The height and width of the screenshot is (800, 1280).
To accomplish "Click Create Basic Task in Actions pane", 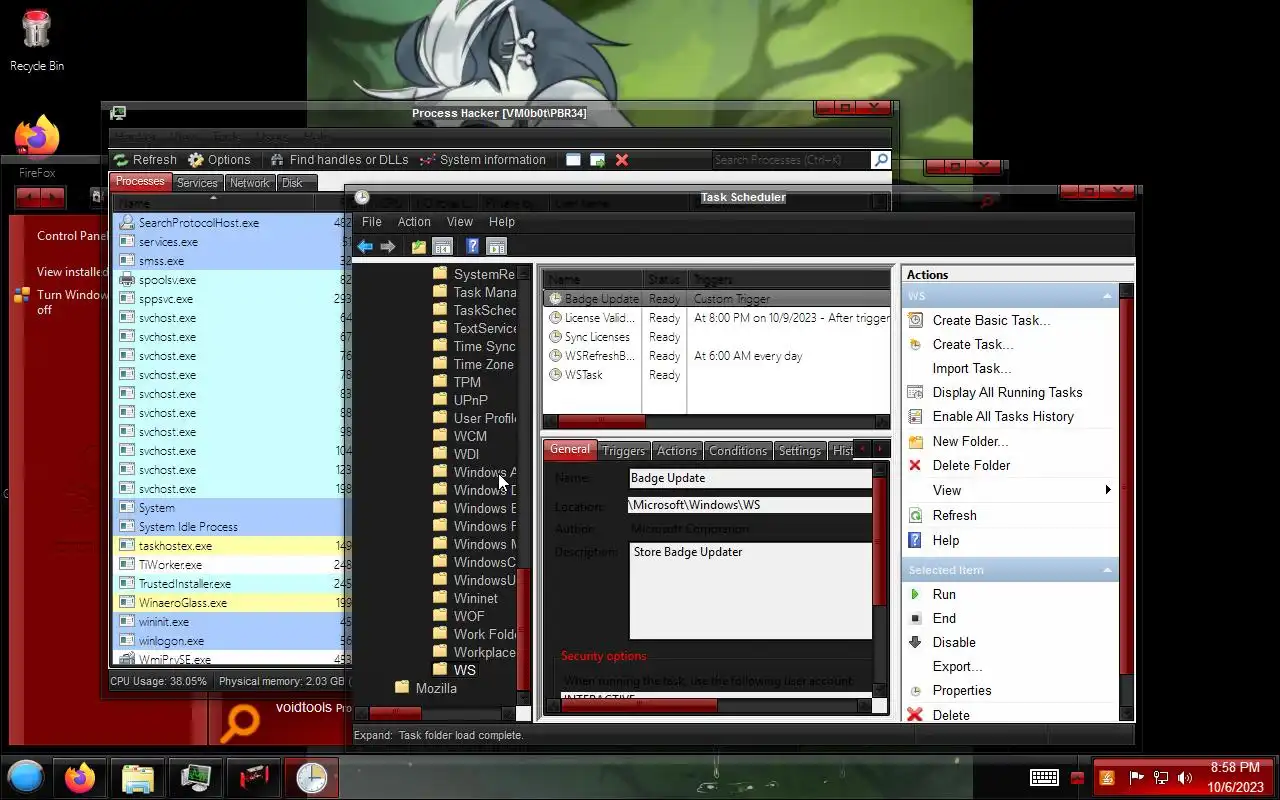I will tap(991, 321).
